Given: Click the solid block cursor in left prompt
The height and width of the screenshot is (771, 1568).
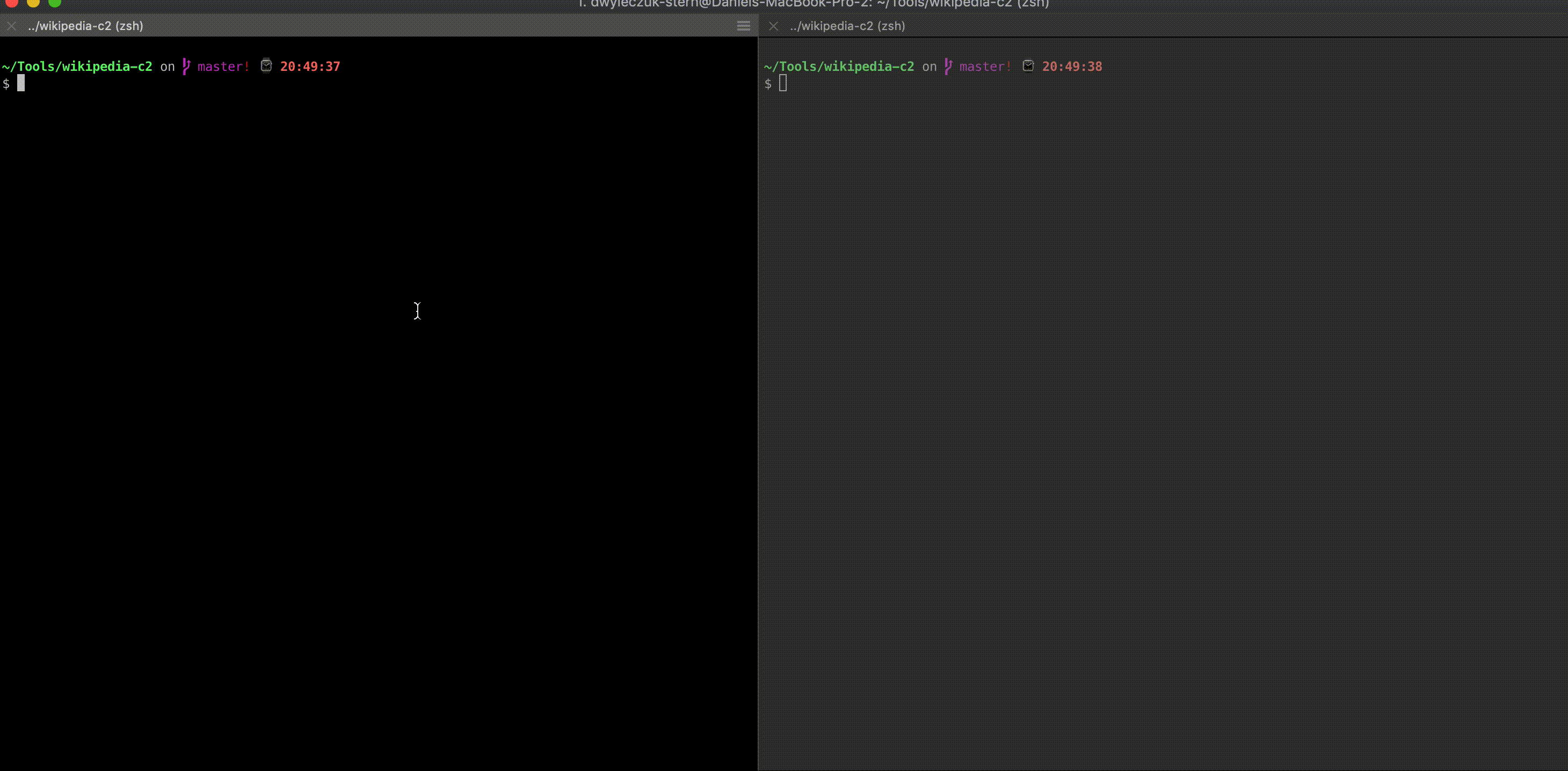Looking at the screenshot, I should pos(21,83).
